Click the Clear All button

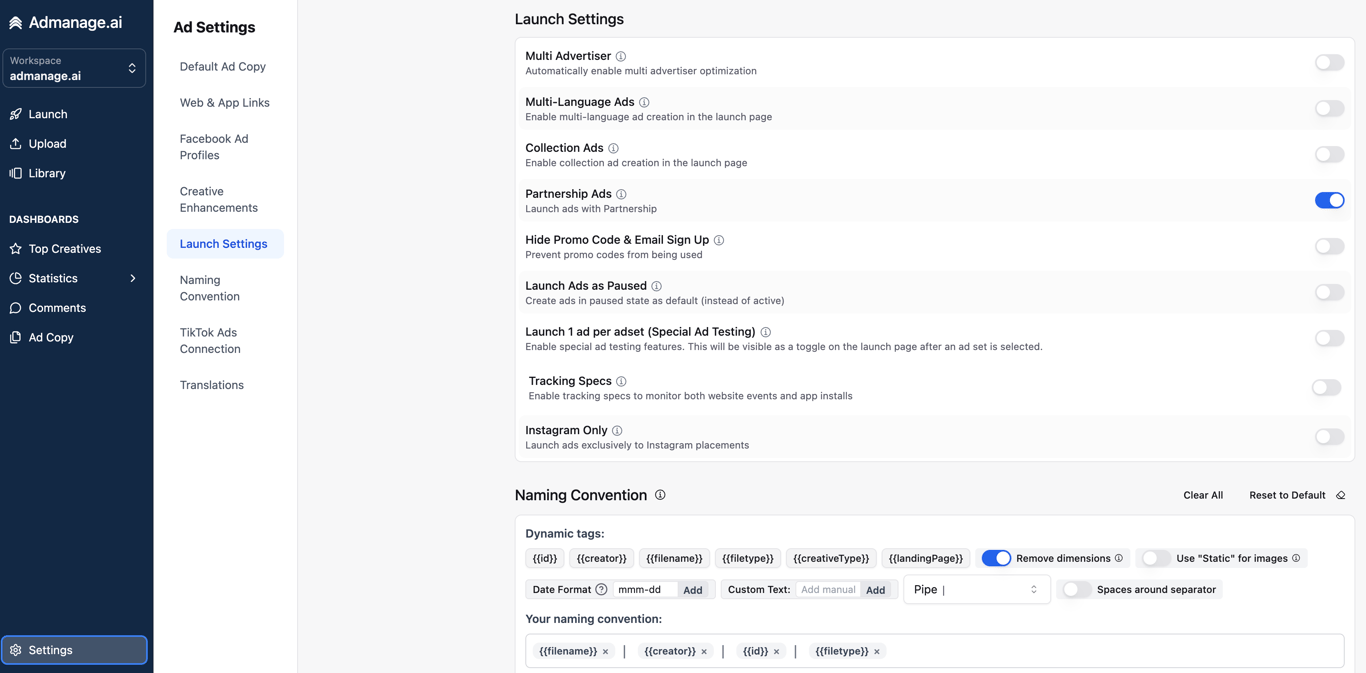pyautogui.click(x=1203, y=495)
